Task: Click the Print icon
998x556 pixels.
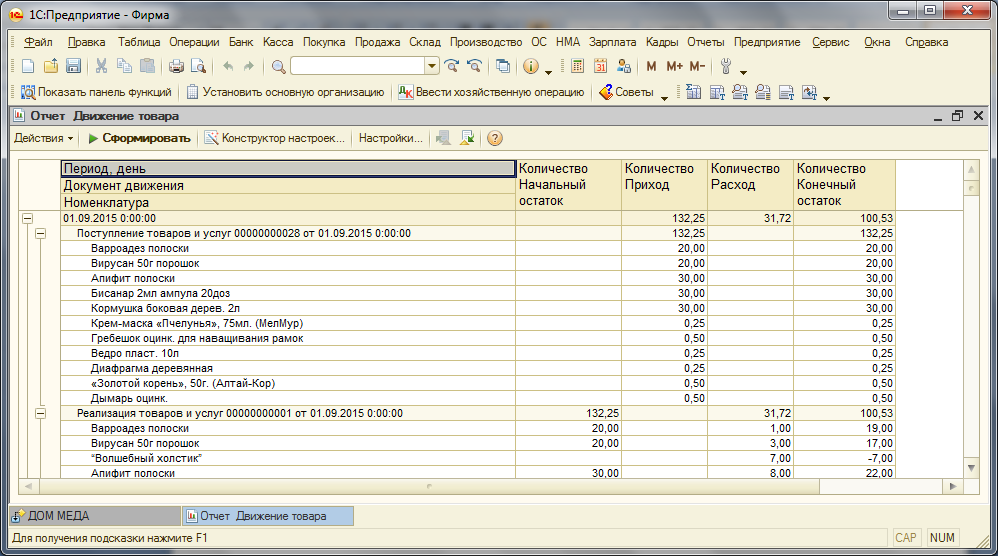Action: click(176, 66)
